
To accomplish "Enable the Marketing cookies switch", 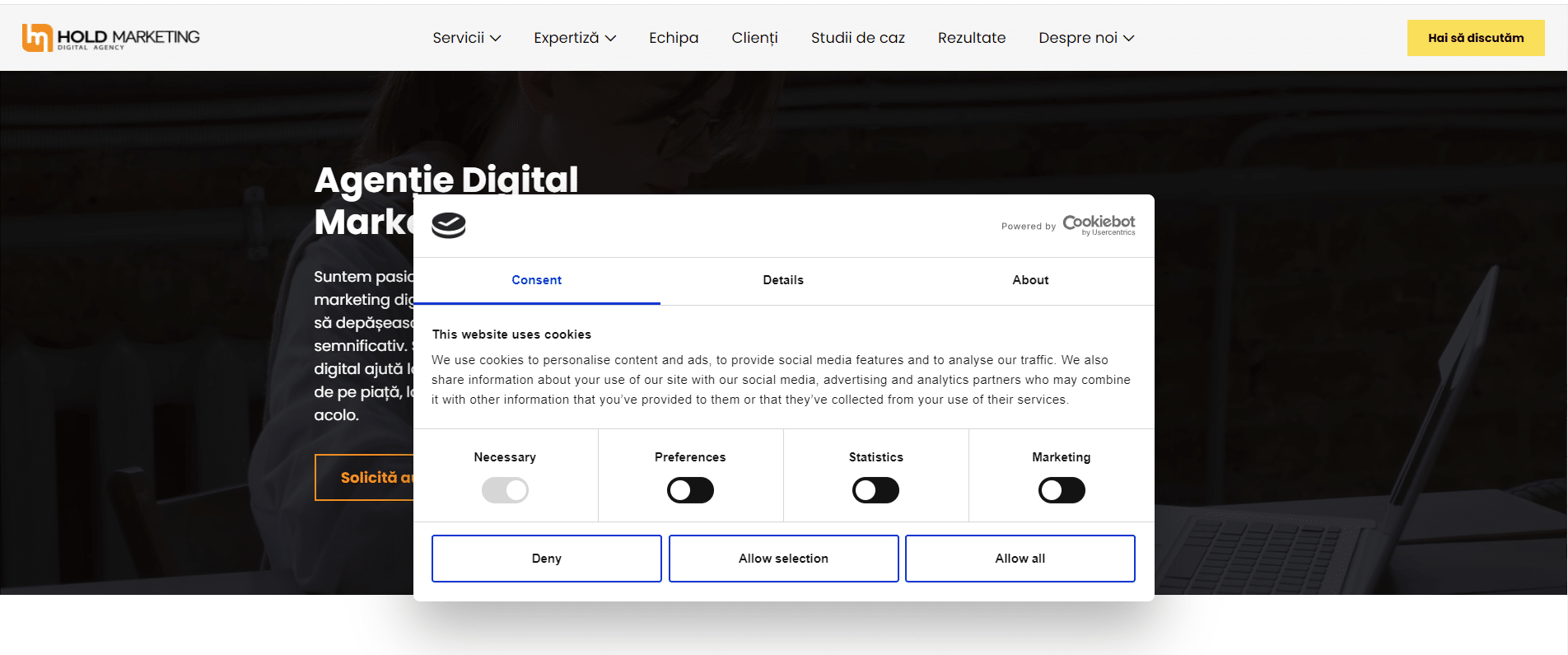I will click(1062, 490).
